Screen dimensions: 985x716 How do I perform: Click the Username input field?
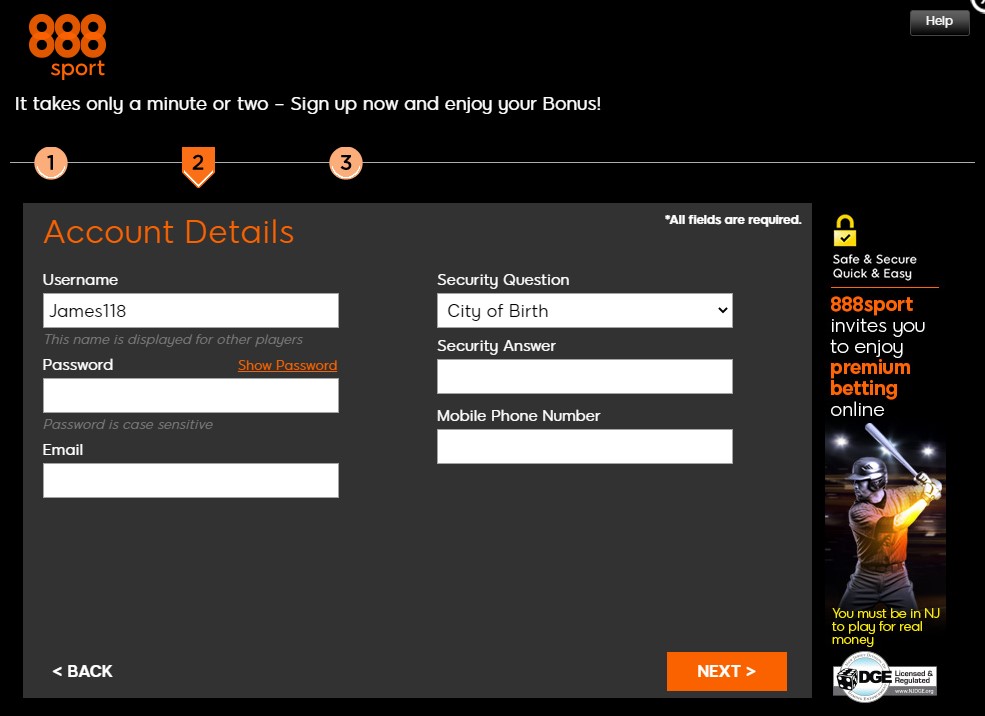pos(191,310)
